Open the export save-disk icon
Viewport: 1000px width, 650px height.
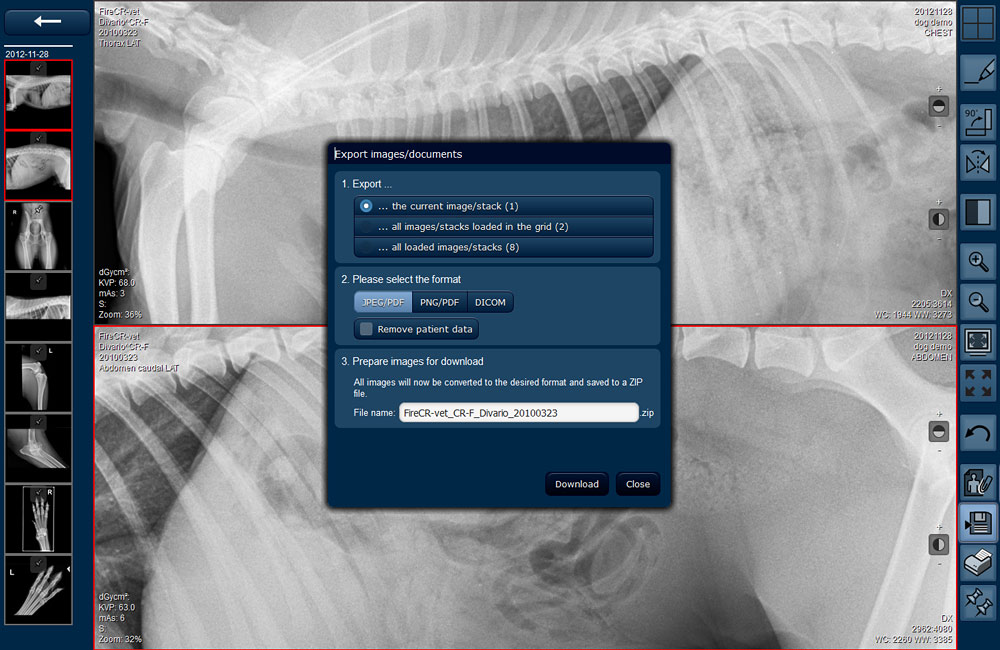click(x=978, y=522)
